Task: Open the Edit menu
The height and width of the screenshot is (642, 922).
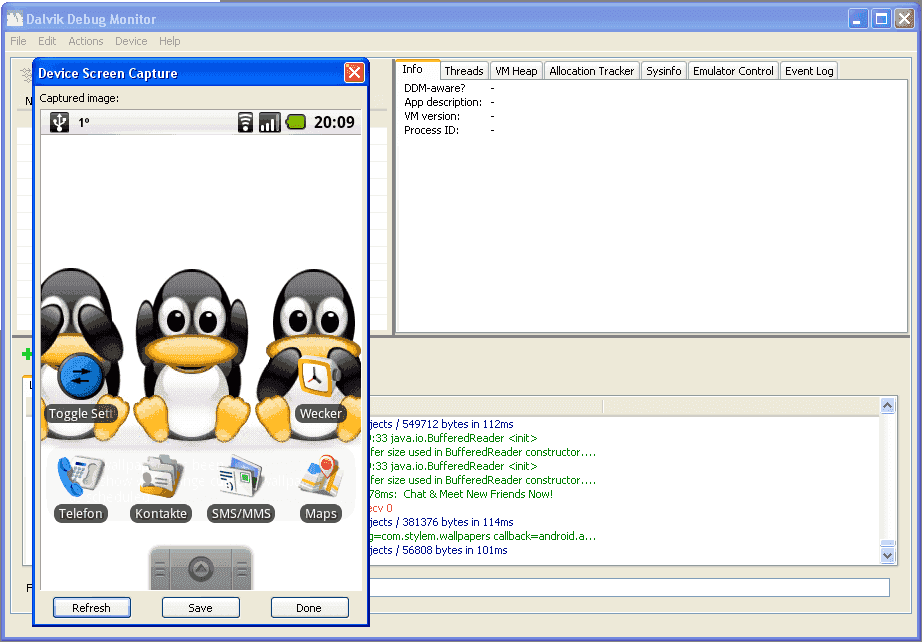Action: [47, 41]
